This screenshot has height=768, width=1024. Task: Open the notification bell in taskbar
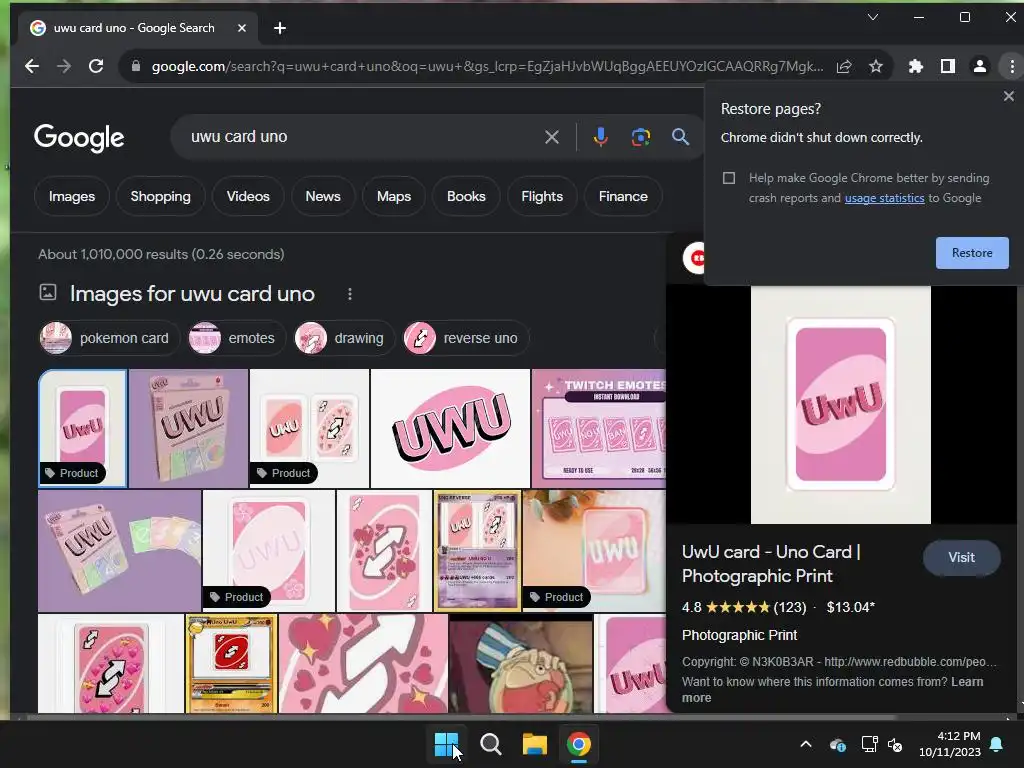pos(997,744)
